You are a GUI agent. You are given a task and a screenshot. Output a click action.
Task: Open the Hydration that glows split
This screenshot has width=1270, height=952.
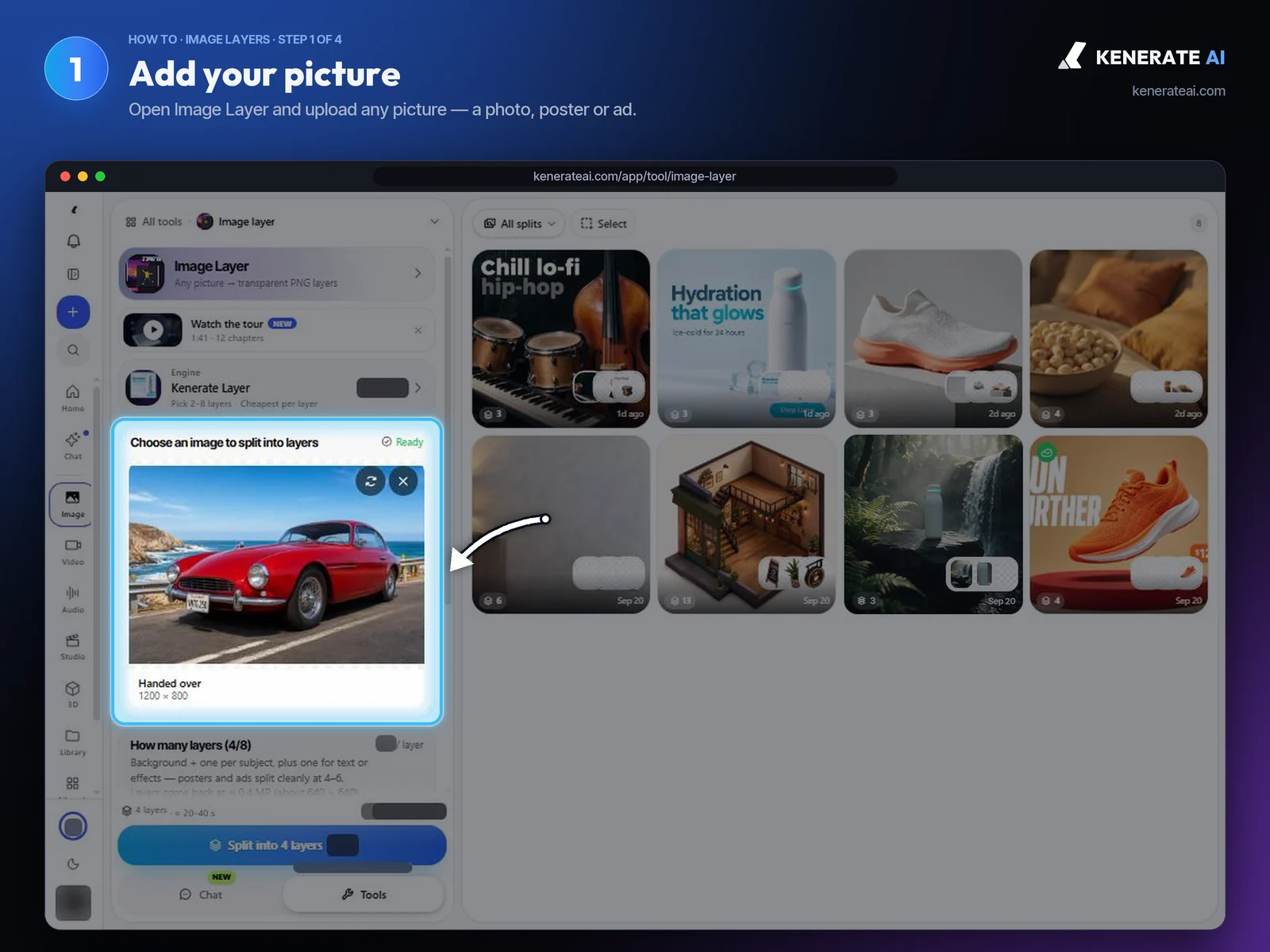pos(747,339)
